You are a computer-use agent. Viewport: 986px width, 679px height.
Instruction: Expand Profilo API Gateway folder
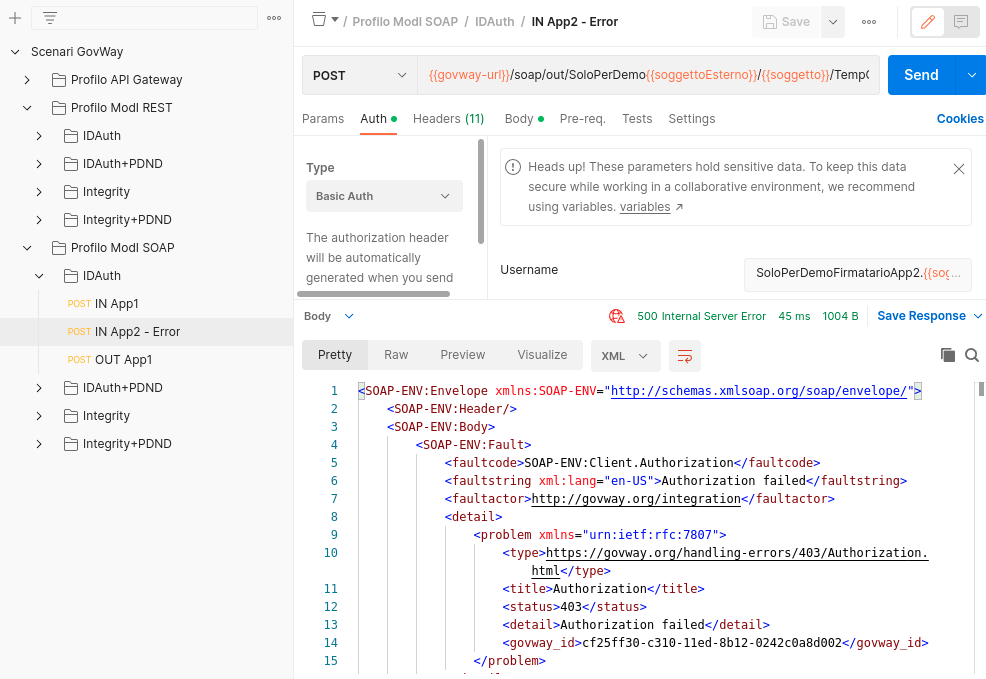(26, 80)
